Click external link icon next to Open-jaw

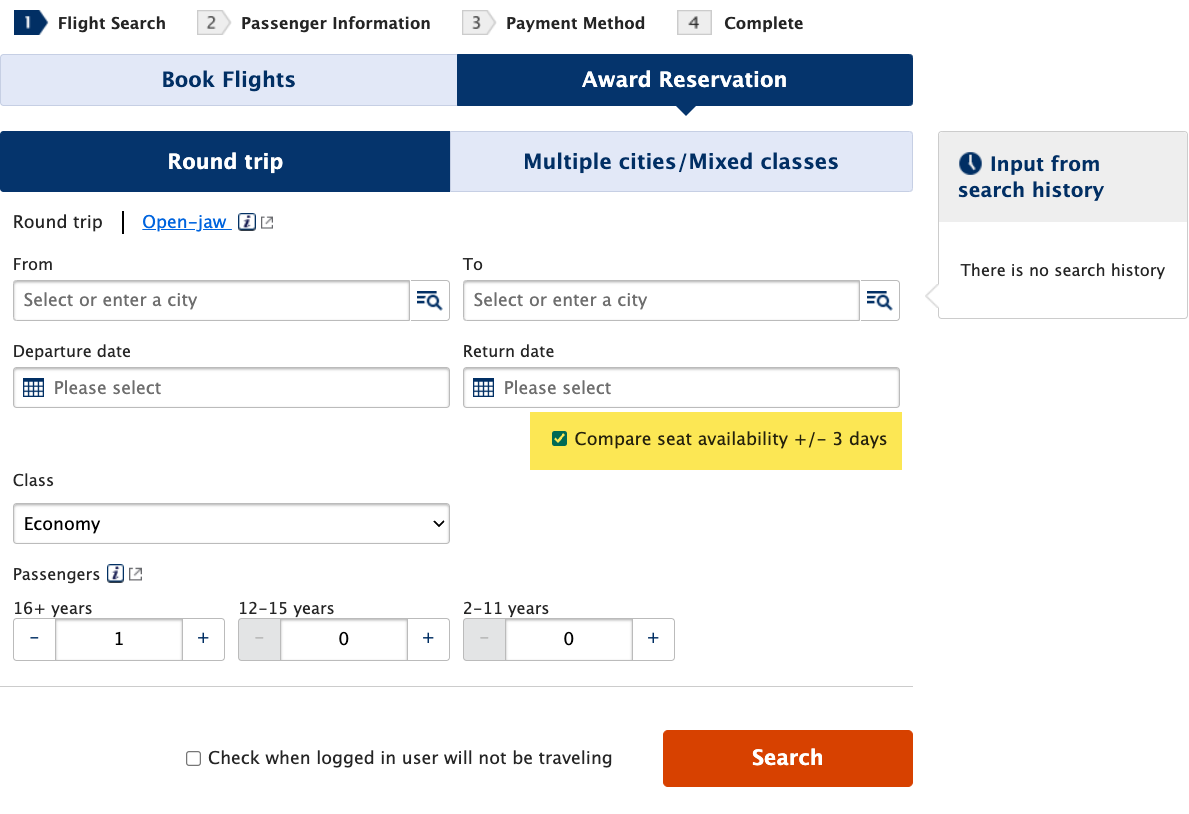click(x=267, y=222)
